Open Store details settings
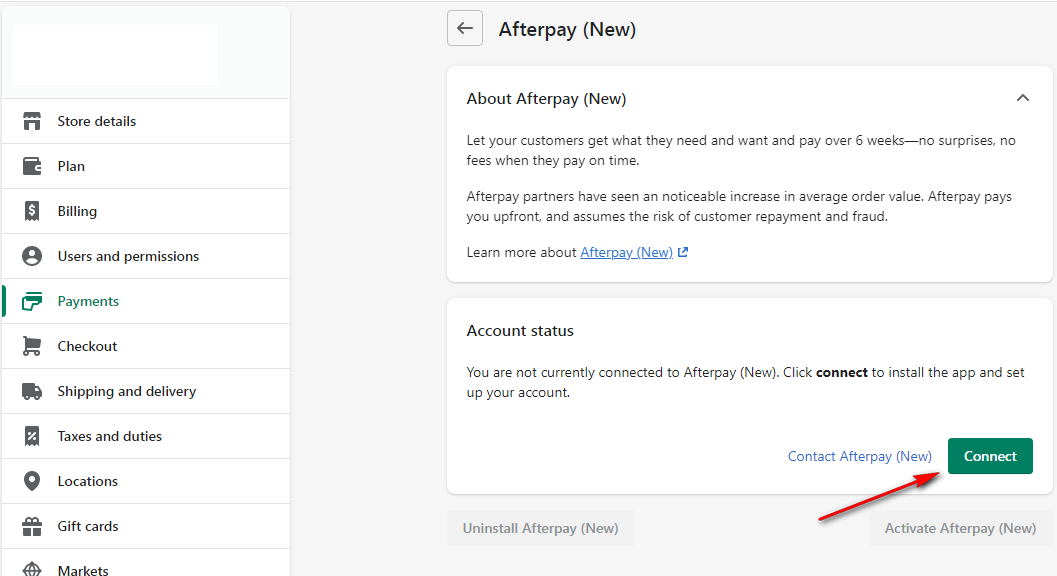The image size is (1057, 576). point(146,121)
